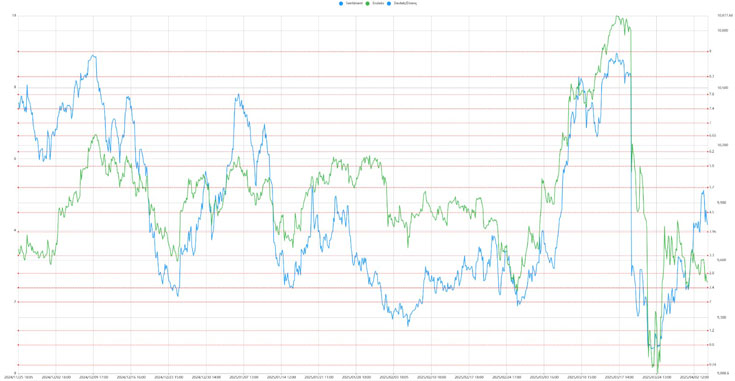Image resolution: width=735 pixels, height=381 pixels.
Task: Click the green line's lowest point near 2025/03/24
Action: click(x=657, y=372)
